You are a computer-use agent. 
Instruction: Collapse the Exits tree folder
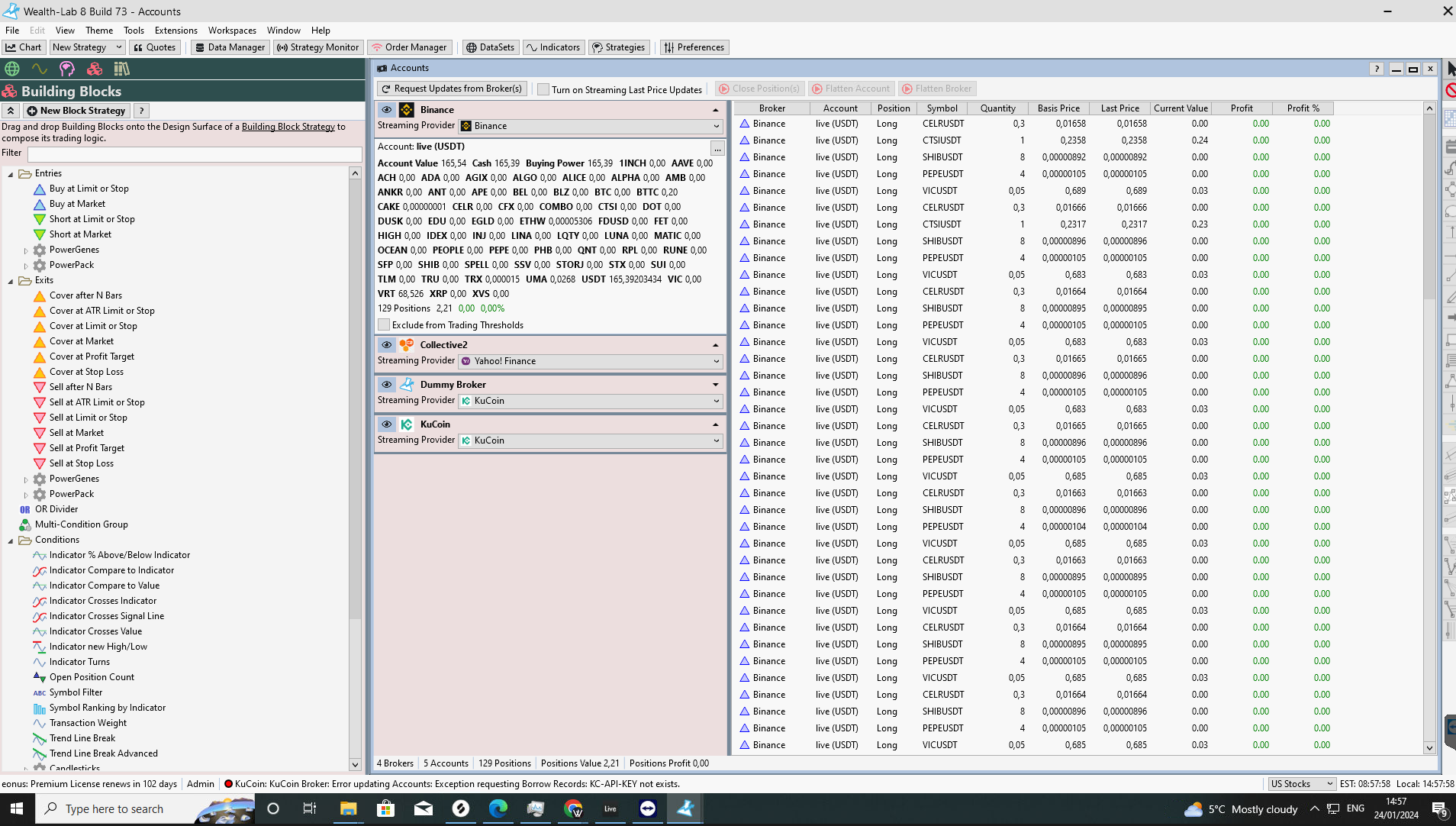(11, 281)
